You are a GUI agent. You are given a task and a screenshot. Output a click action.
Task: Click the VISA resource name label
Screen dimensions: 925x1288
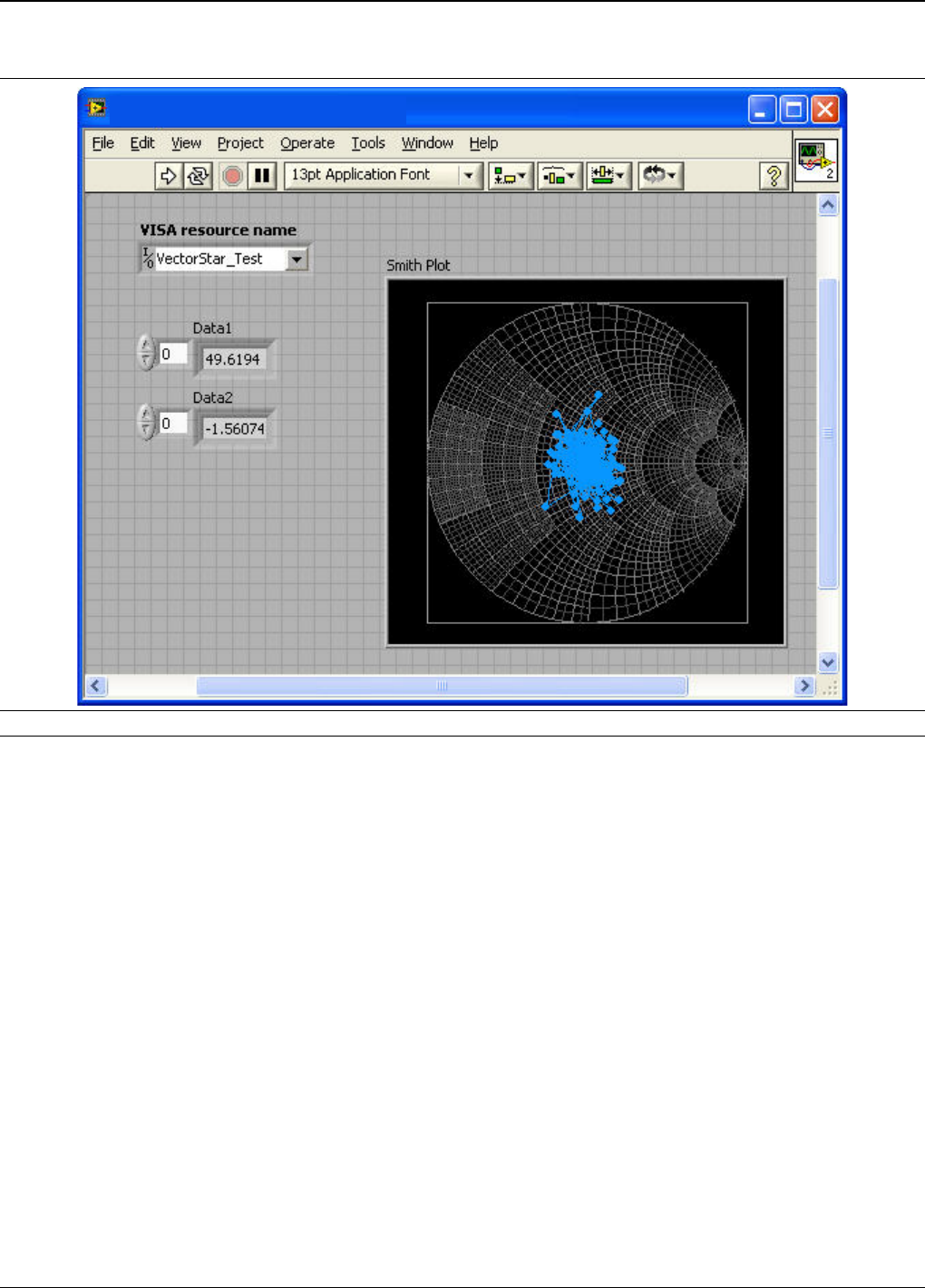tap(219, 230)
